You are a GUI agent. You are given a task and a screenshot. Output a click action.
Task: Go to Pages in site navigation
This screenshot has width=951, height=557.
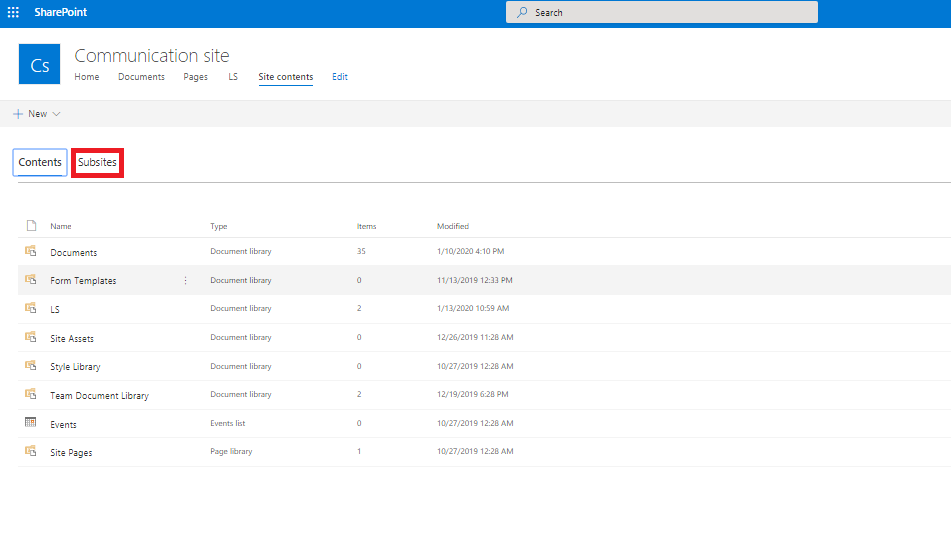pos(195,76)
